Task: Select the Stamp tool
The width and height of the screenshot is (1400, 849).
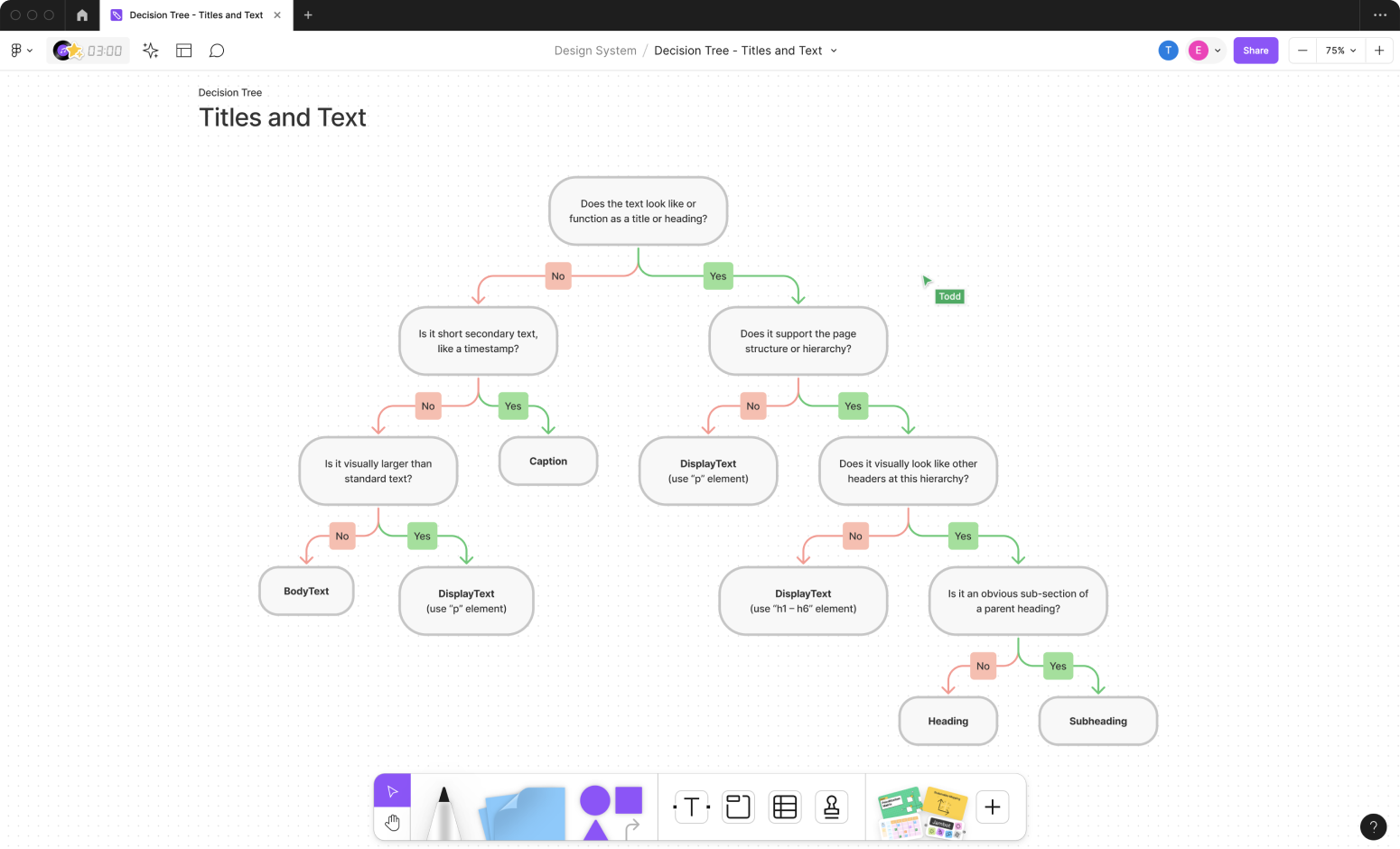Action: pos(831,807)
